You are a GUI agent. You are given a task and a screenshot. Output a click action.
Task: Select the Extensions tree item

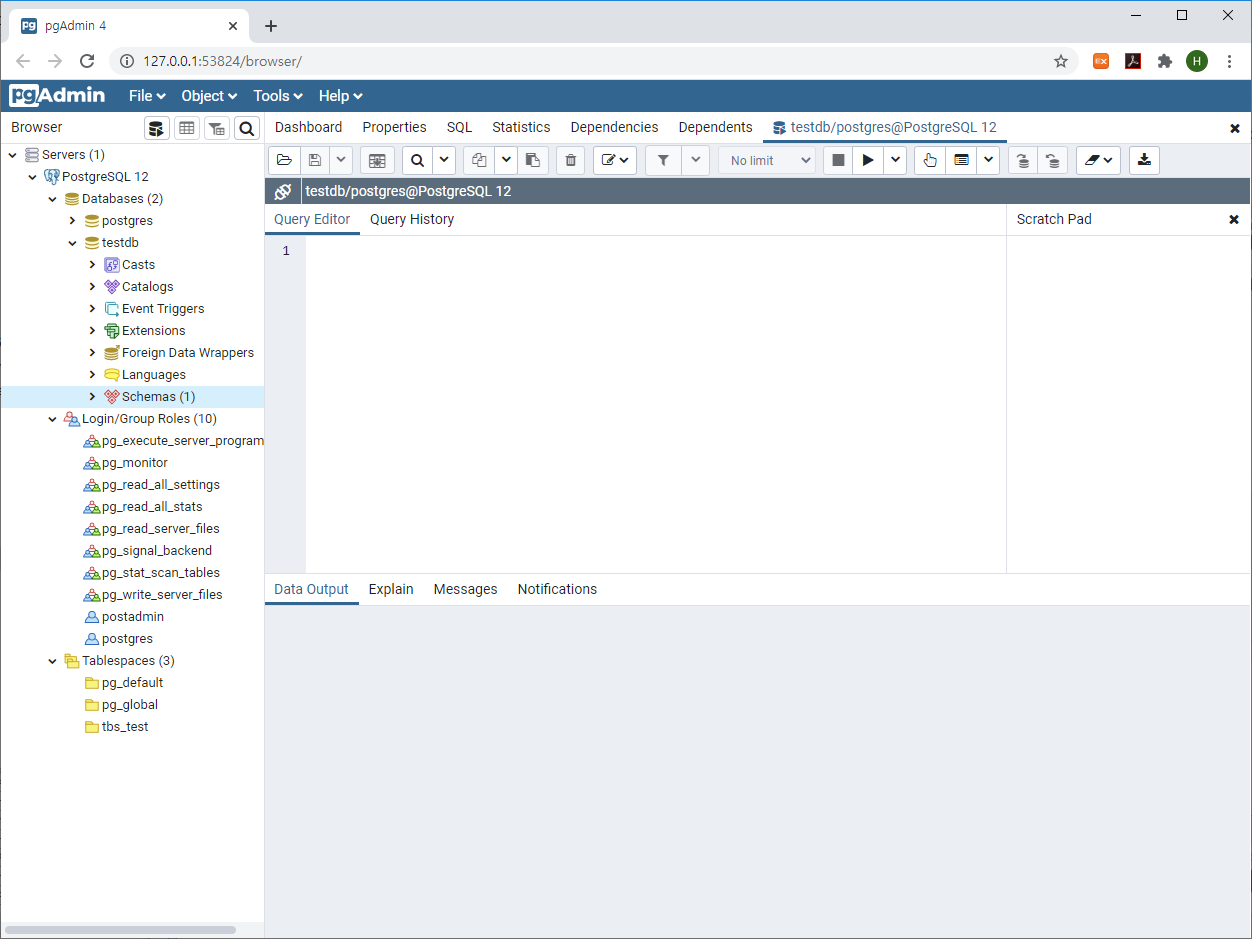153,331
